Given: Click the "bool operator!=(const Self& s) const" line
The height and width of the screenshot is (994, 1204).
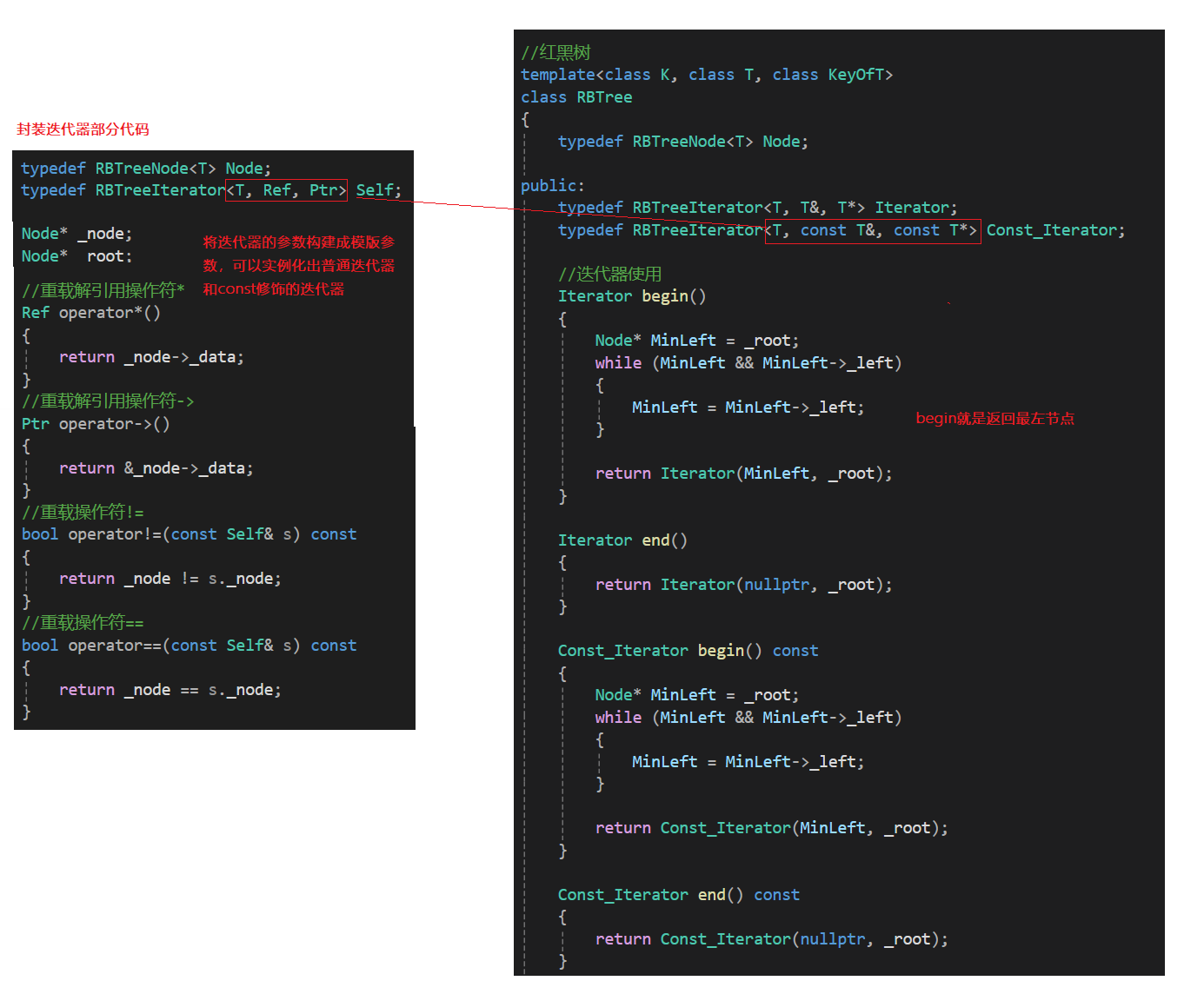Looking at the screenshot, I should [x=189, y=534].
